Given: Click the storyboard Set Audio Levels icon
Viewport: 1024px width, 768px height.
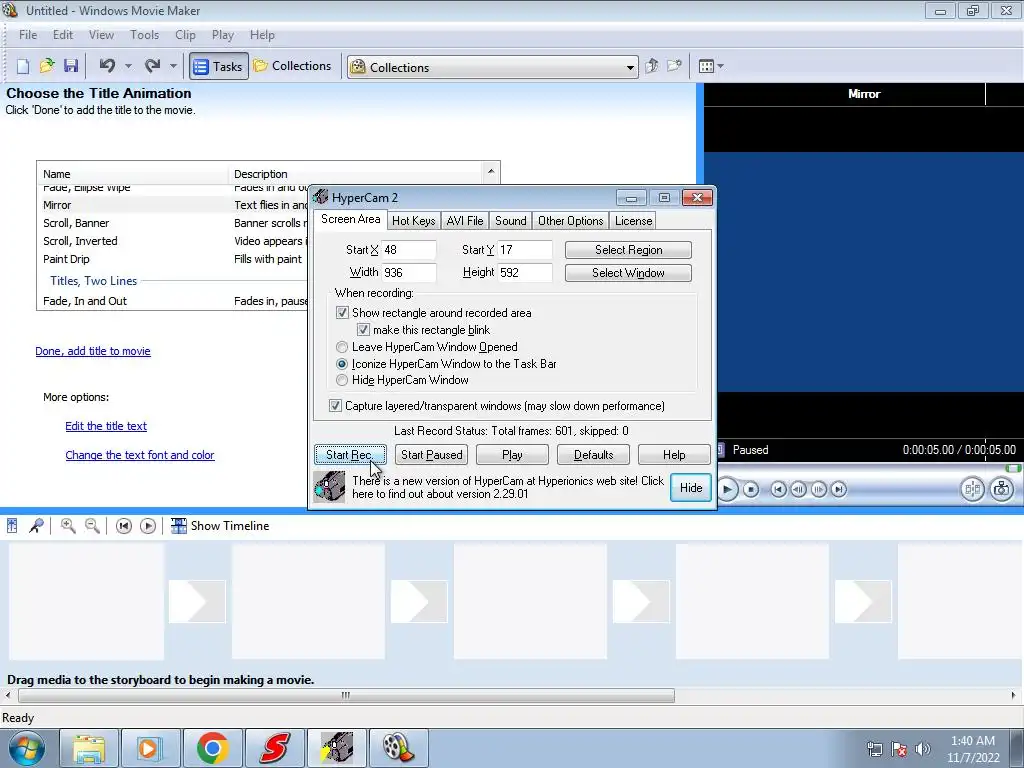Looking at the screenshot, I should [12, 526].
